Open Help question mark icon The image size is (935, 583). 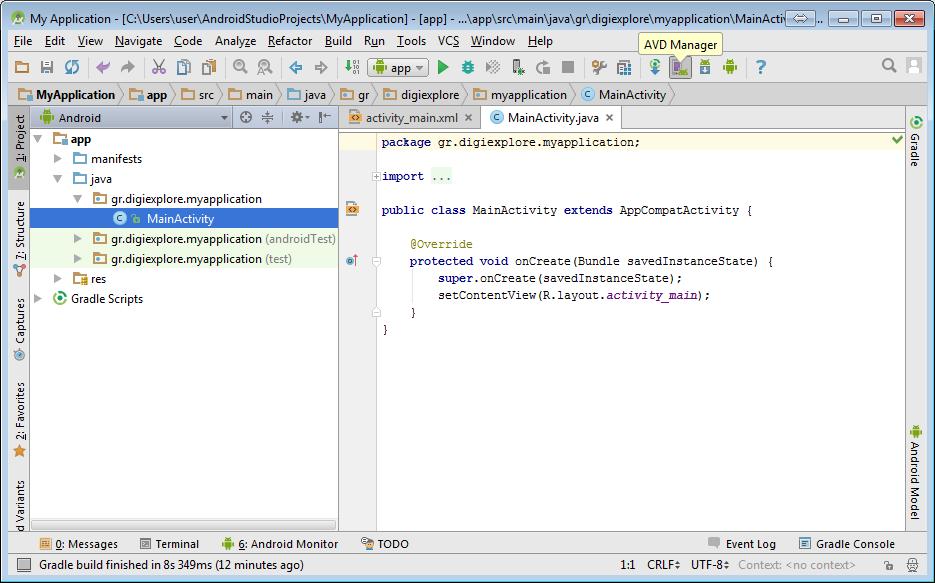760,67
